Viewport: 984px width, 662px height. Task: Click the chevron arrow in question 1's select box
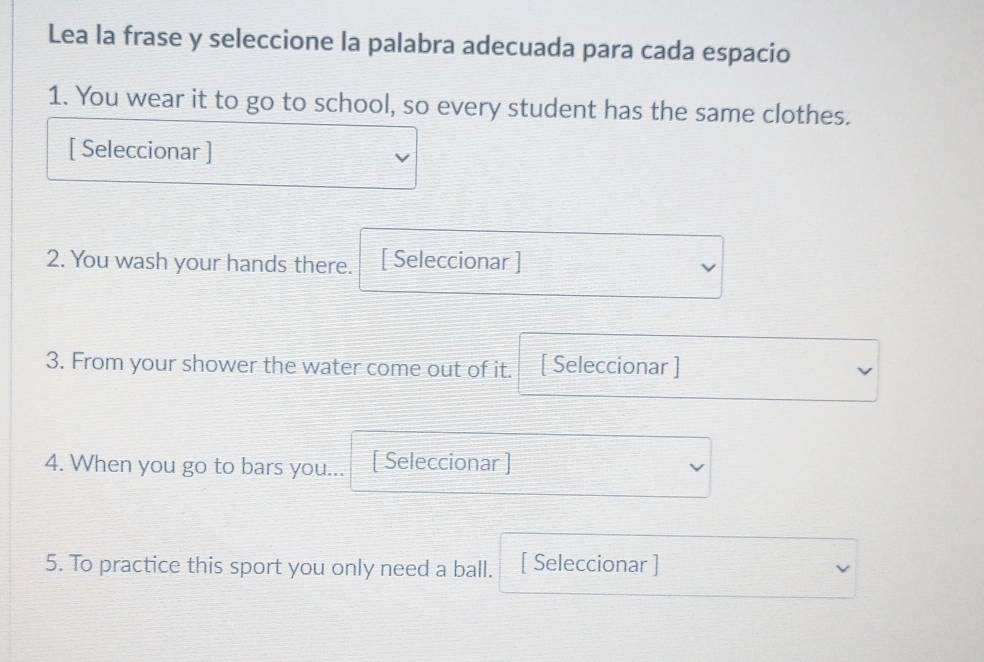click(401, 157)
